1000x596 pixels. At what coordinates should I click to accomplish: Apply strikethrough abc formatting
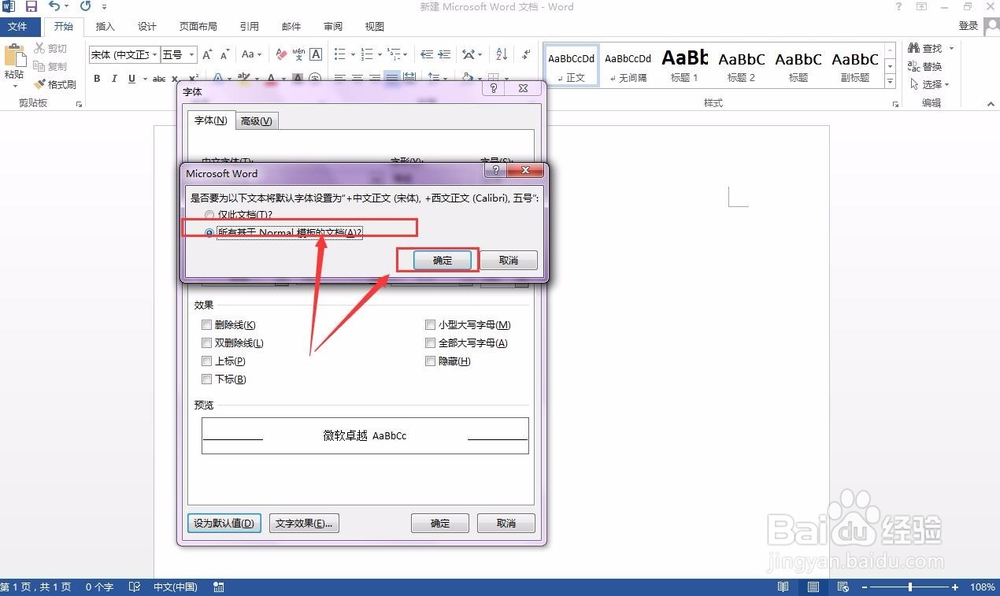click(159, 78)
